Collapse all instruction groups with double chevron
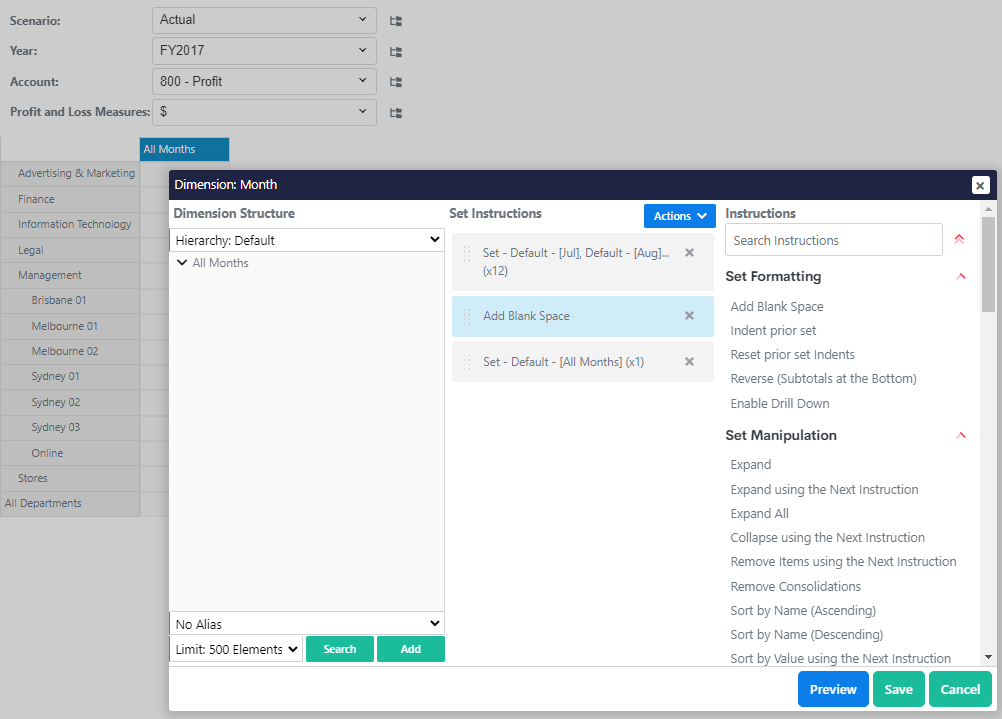The width and height of the screenshot is (1002, 719). (959, 240)
